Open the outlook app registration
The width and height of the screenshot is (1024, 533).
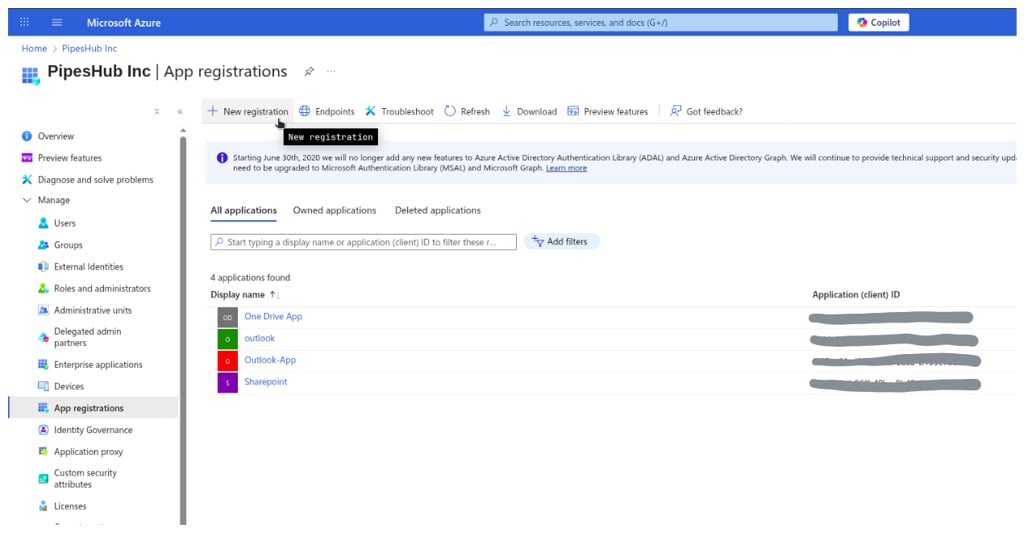[259, 338]
